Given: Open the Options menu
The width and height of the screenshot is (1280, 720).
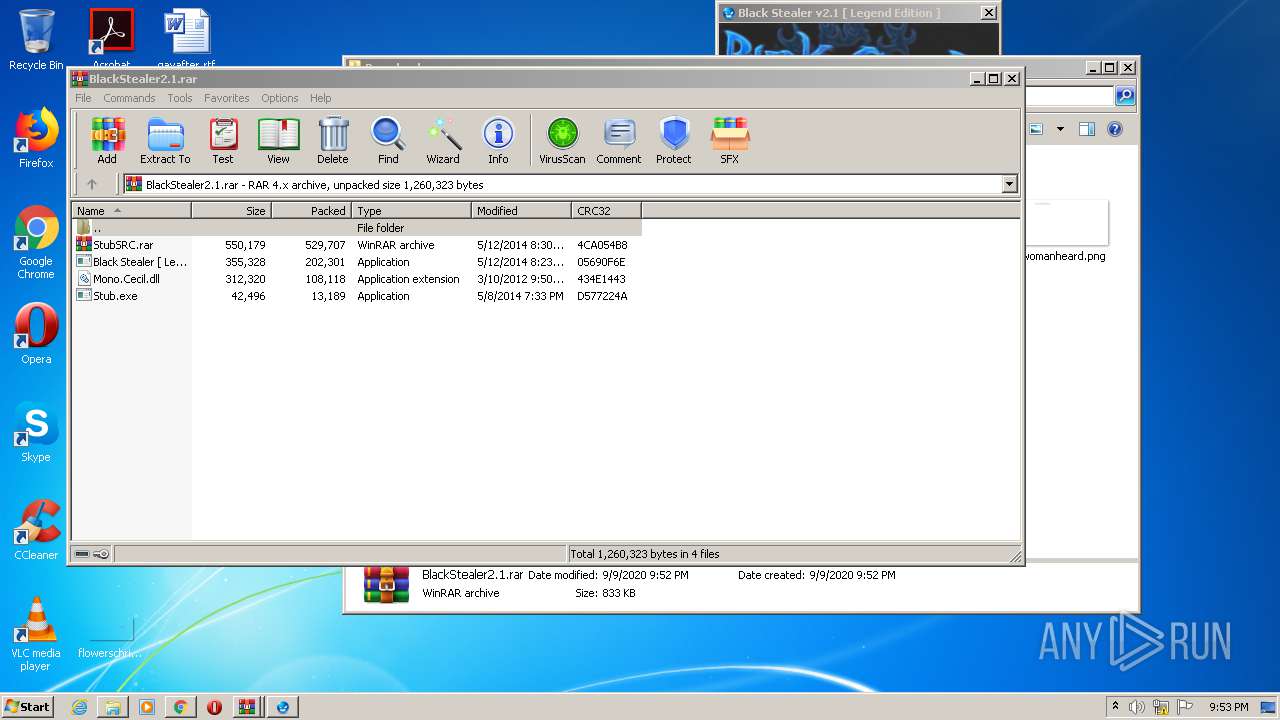Looking at the screenshot, I should (280, 98).
